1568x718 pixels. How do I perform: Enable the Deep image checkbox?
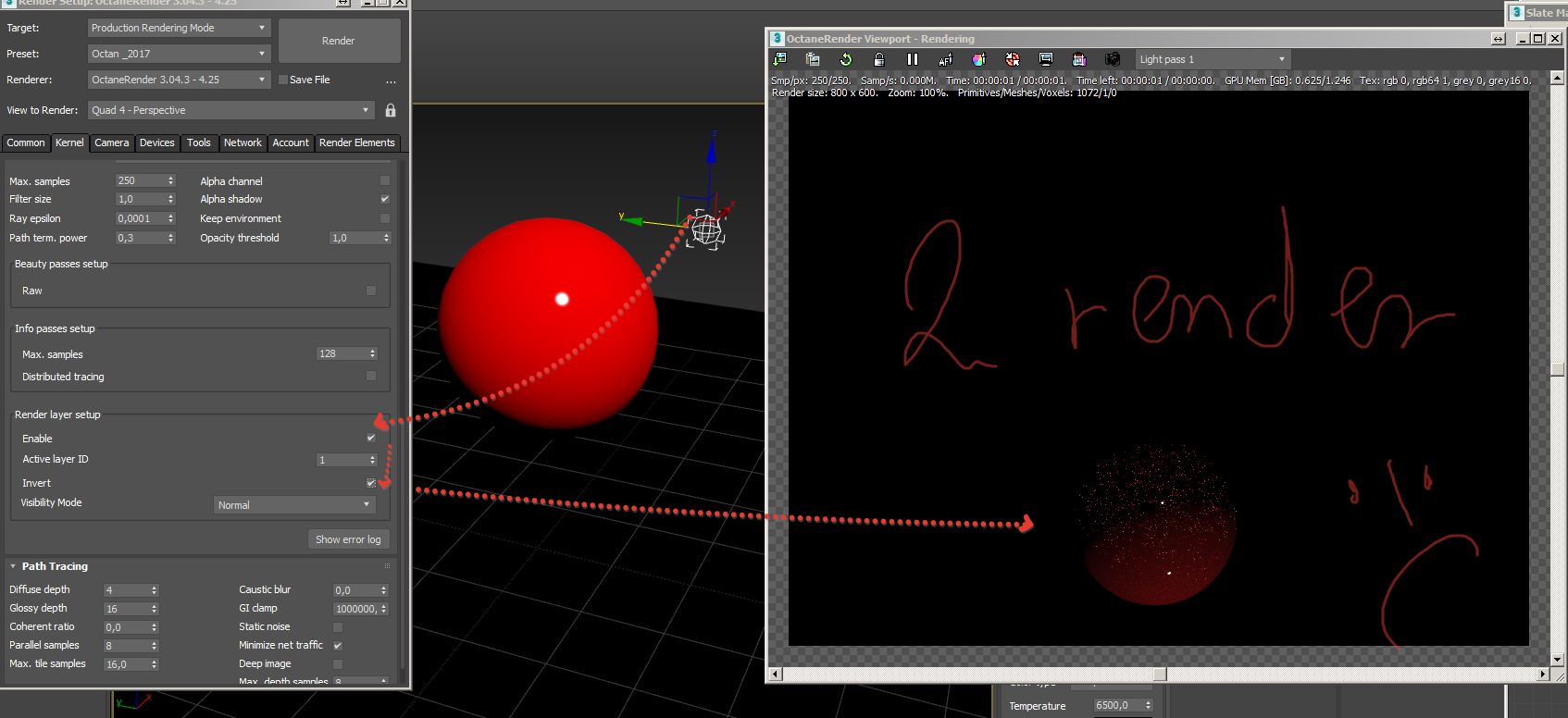pos(338,663)
